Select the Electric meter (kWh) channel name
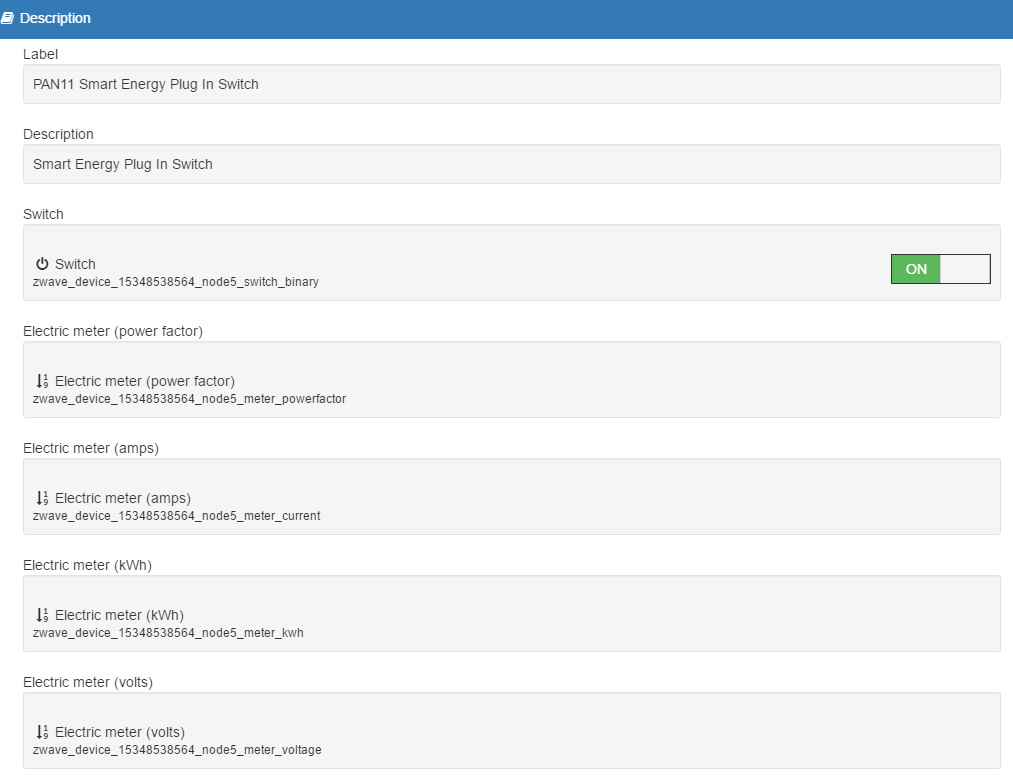Image resolution: width=1013 pixels, height=784 pixels. pyautogui.click(x=119, y=615)
